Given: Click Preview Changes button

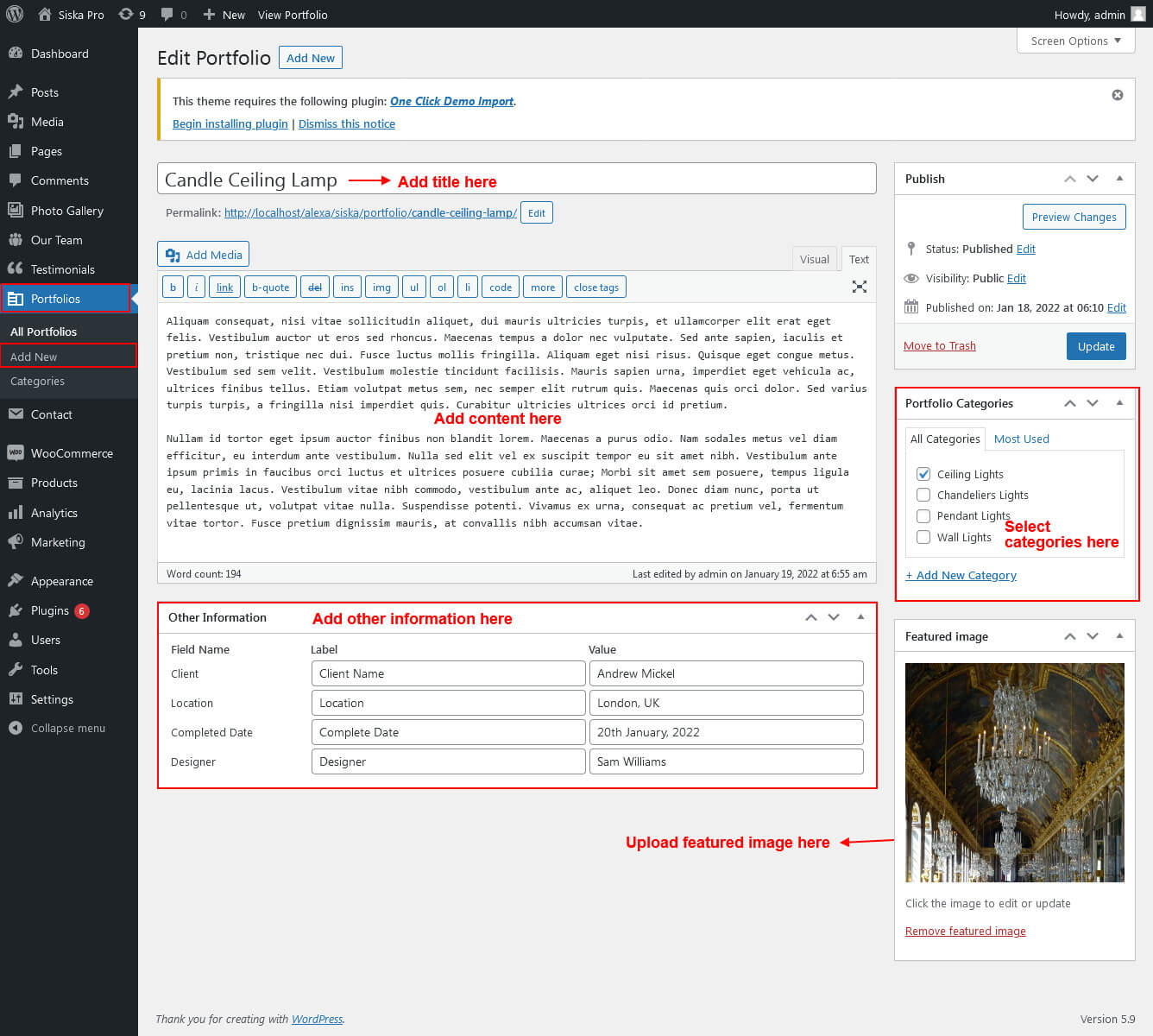Looking at the screenshot, I should click(1074, 217).
